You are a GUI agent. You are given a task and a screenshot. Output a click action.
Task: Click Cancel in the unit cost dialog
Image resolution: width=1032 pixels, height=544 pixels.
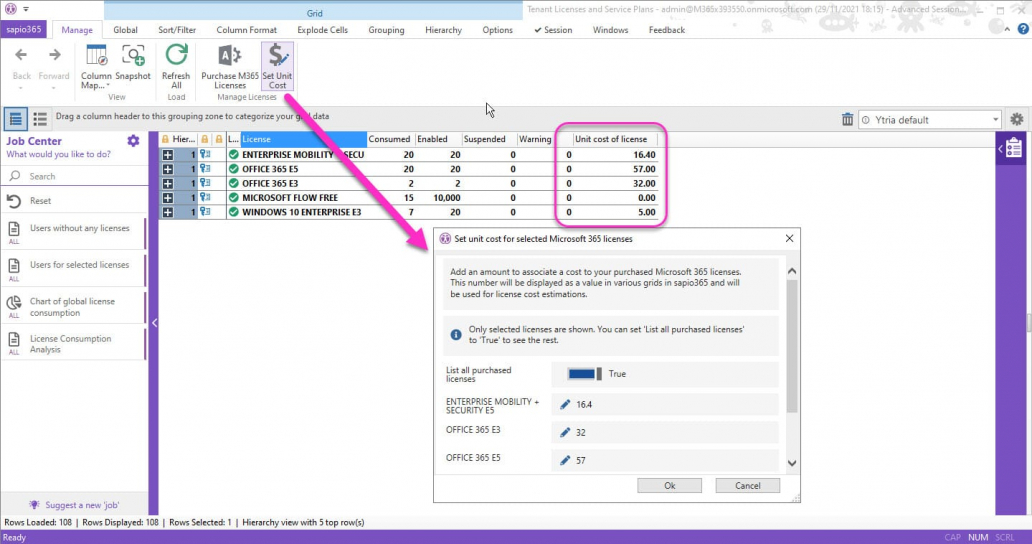(748, 485)
